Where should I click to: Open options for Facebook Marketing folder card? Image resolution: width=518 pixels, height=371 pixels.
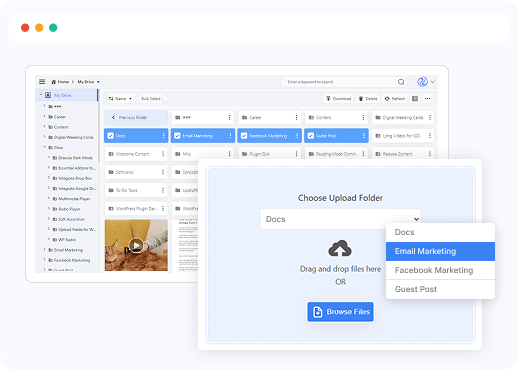coord(297,136)
